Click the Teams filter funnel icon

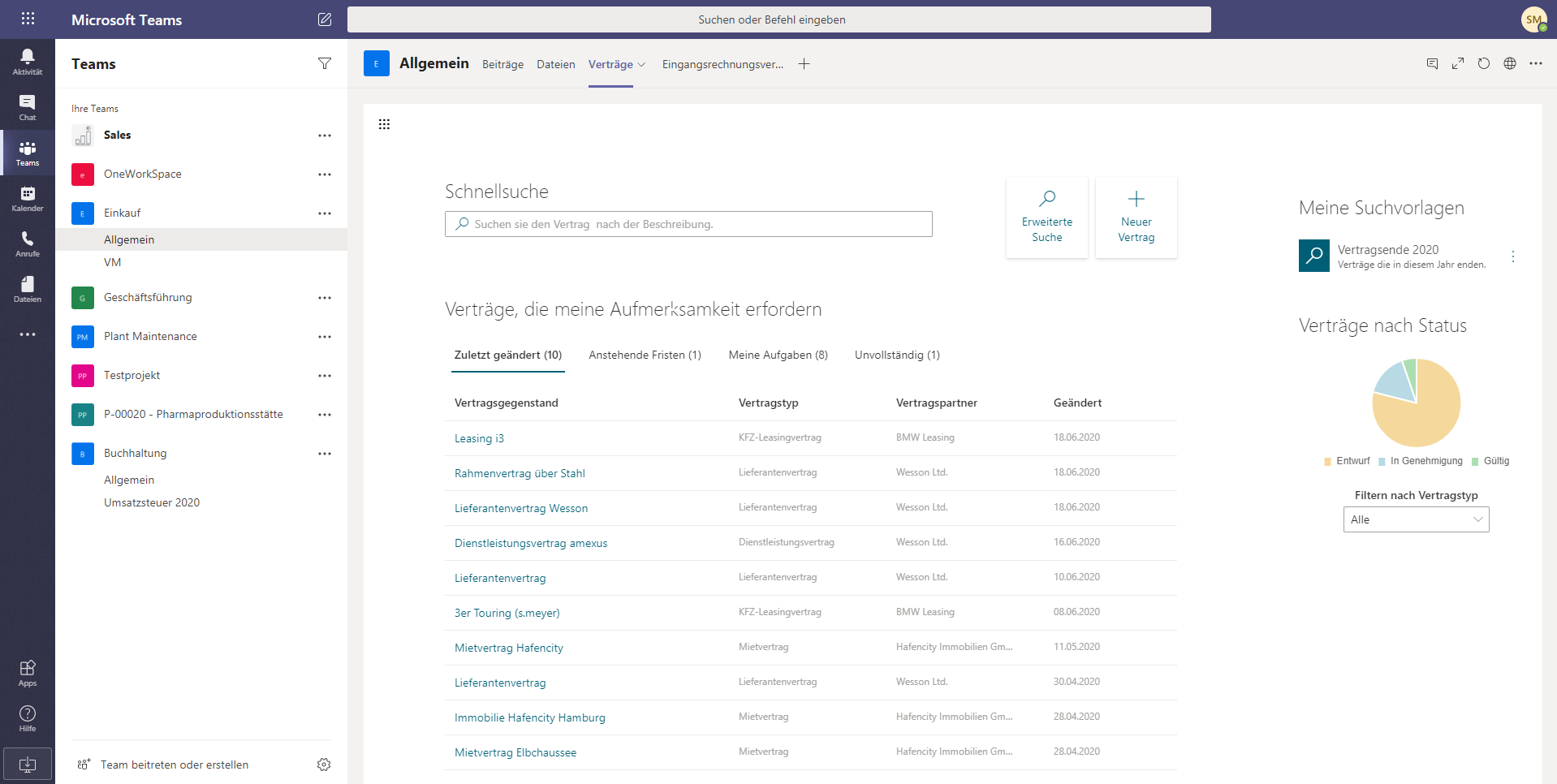(x=325, y=63)
